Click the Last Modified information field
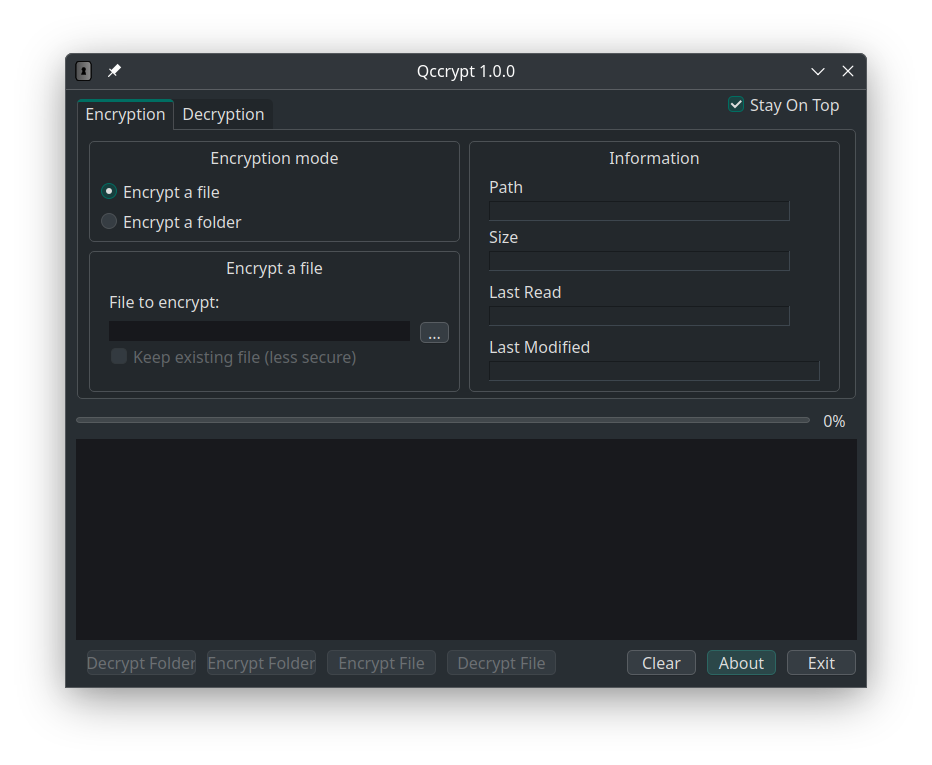The width and height of the screenshot is (932, 765). [x=654, y=371]
